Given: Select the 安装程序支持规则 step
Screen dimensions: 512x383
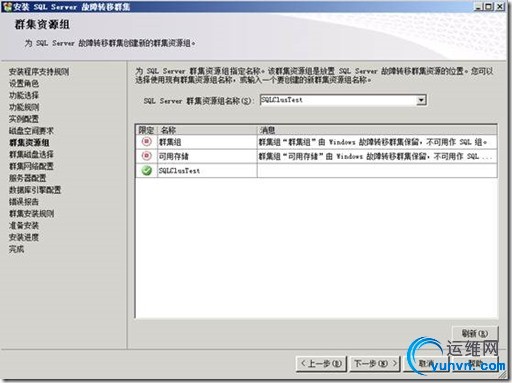Looking at the screenshot, I should pyautogui.click(x=39, y=71).
